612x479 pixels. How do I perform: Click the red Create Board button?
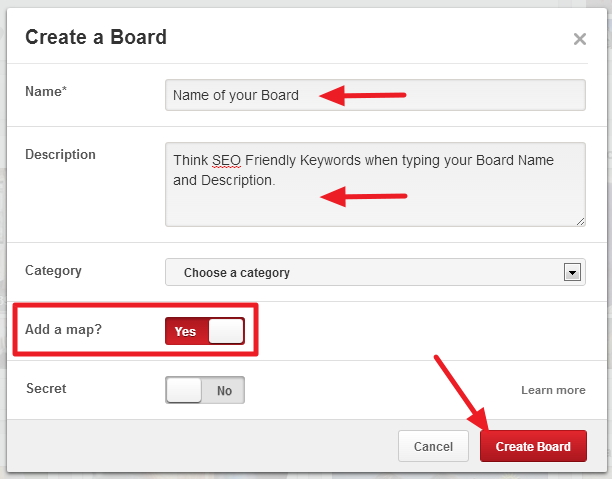tap(533, 446)
